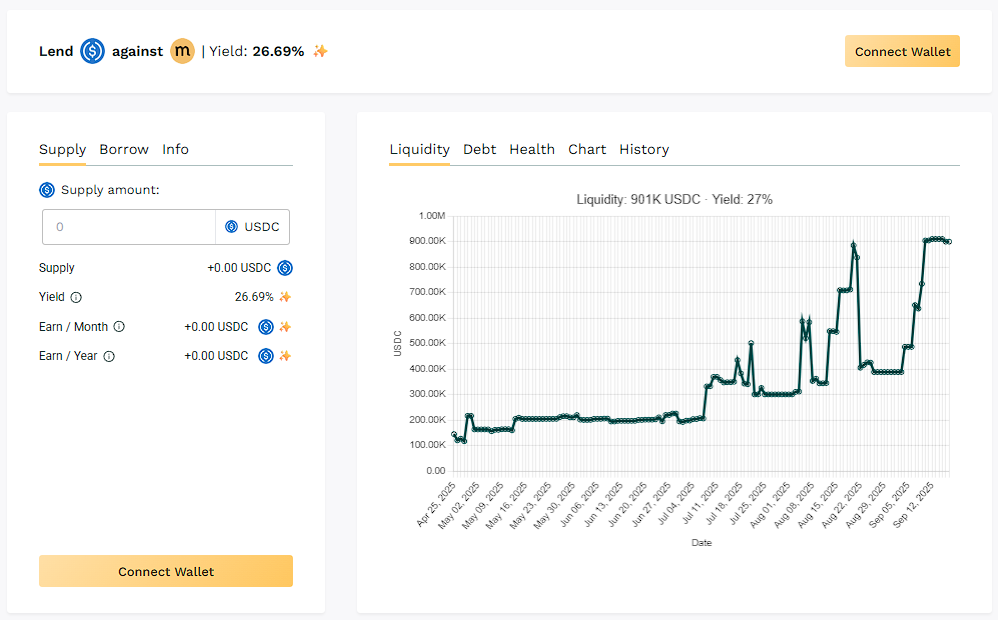Select the Supply tab
The image size is (998, 620).
62,149
